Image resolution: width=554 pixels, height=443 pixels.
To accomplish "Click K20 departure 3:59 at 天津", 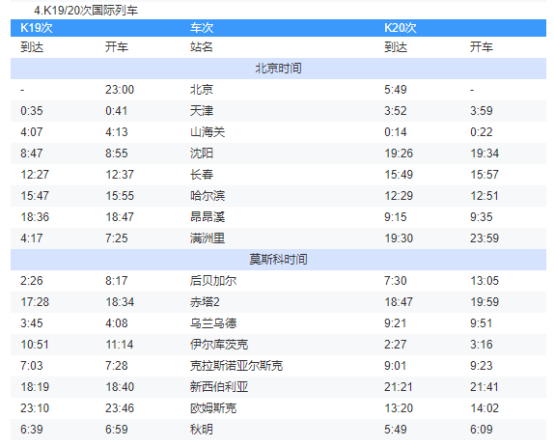I will pyautogui.click(x=481, y=111).
